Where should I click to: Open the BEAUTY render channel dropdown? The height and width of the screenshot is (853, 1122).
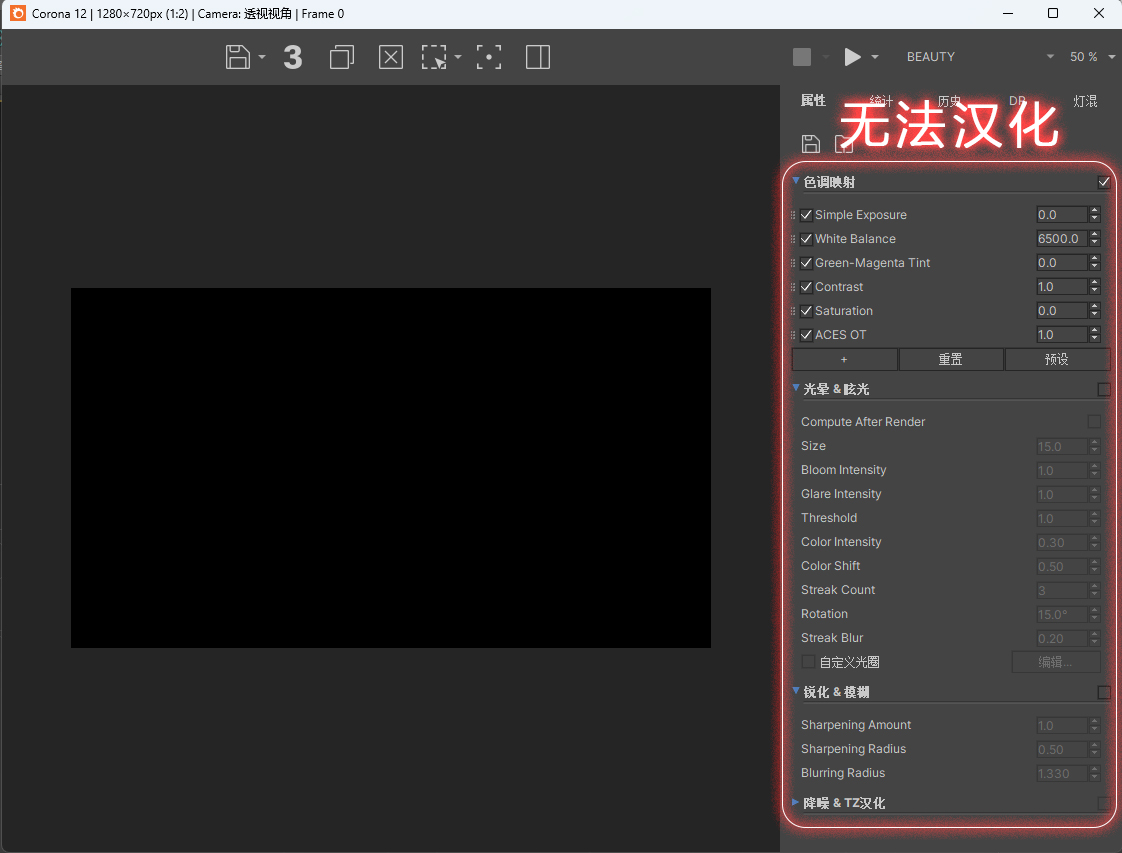(x=975, y=57)
